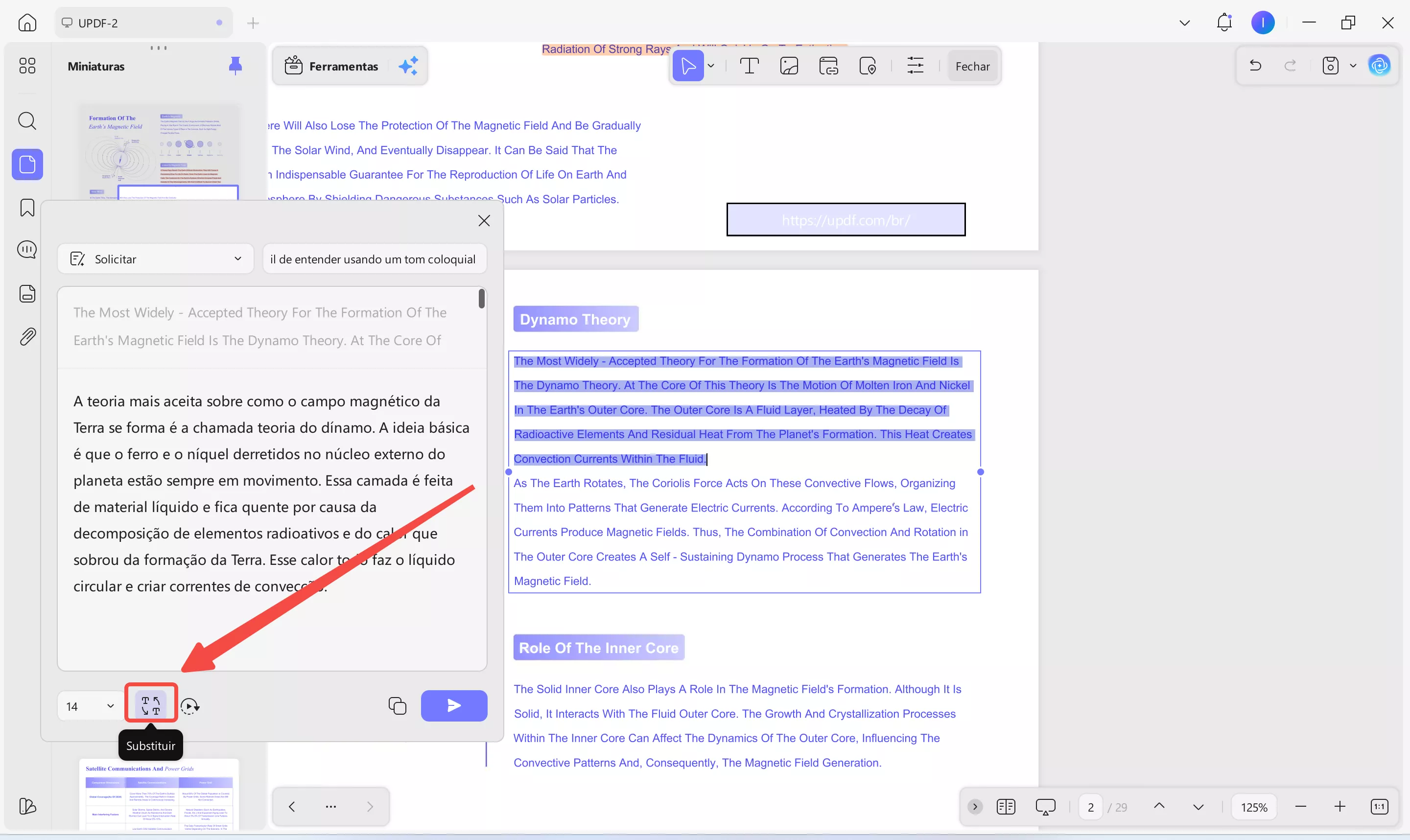Open the Attachments paperclip panel

pyautogui.click(x=27, y=337)
